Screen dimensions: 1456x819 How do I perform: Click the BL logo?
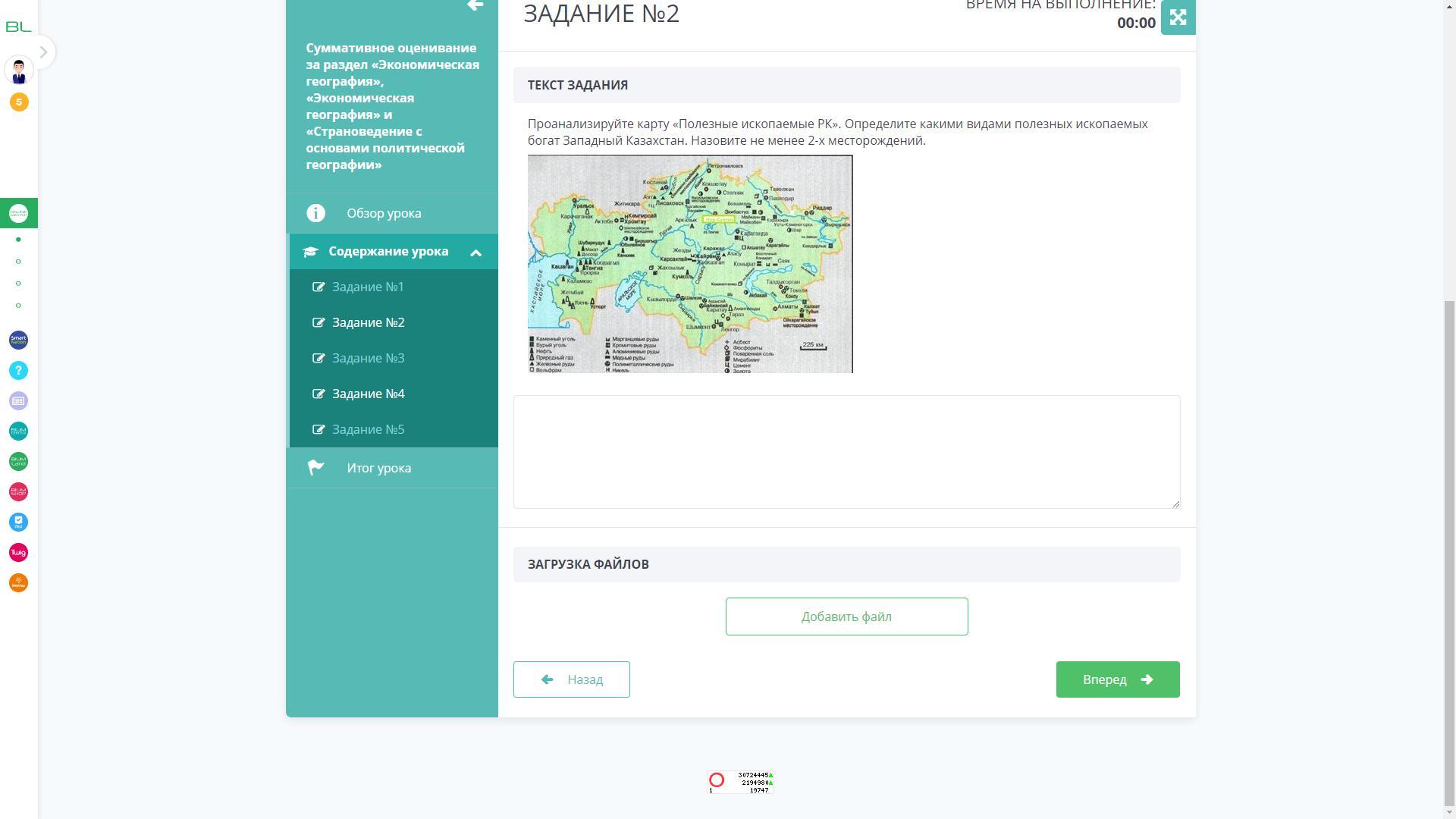click(x=18, y=27)
